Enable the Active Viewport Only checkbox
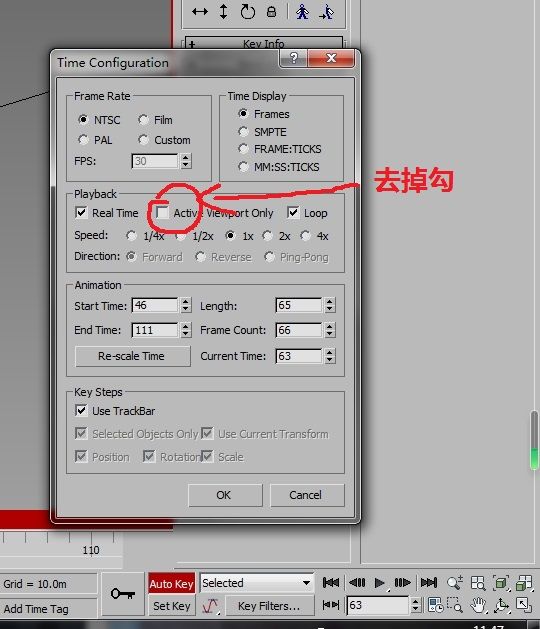 [162, 213]
